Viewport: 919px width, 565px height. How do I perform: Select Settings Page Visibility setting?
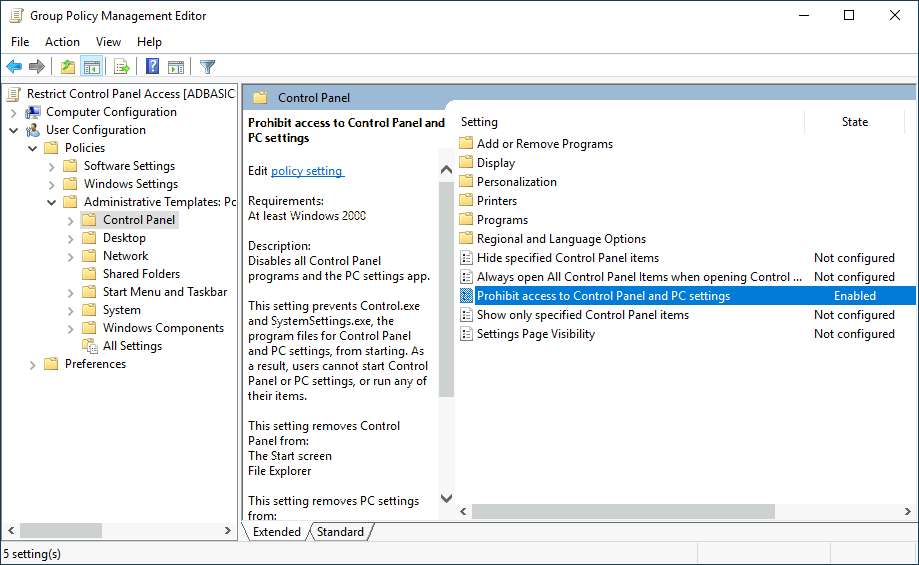[x=535, y=334]
